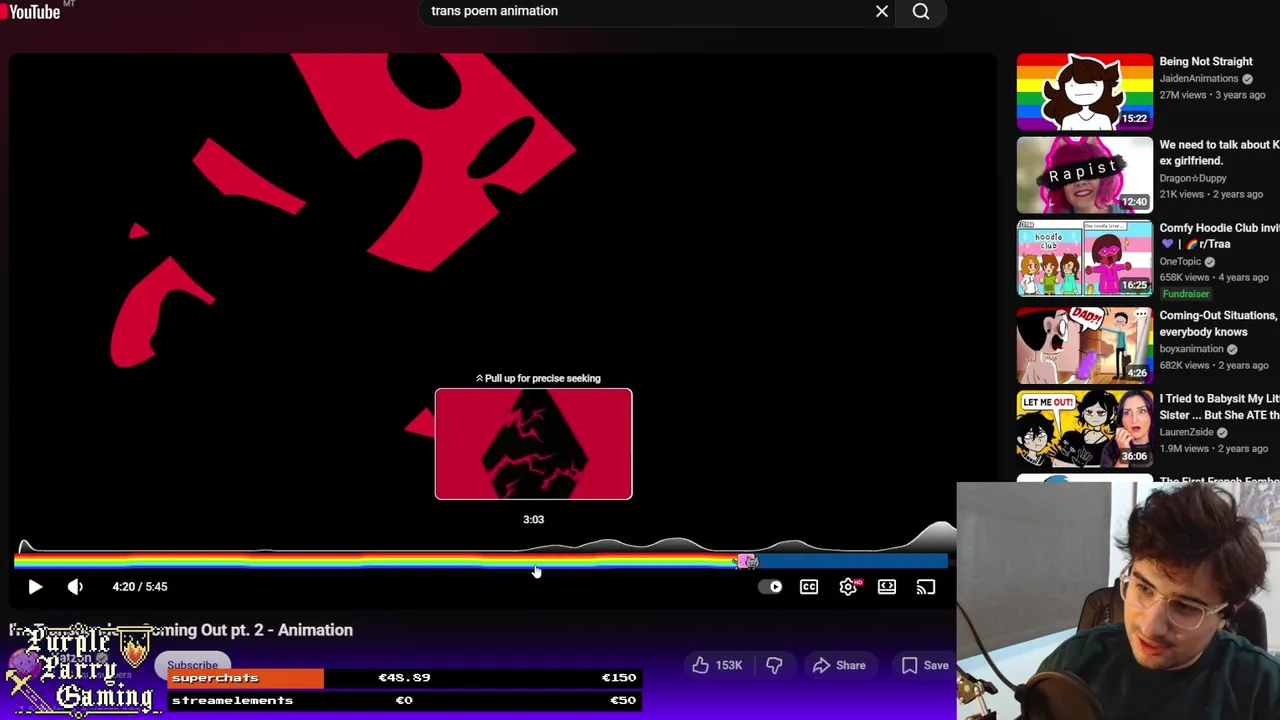The width and height of the screenshot is (1280, 720).
Task: Clear the search box with the X
Action: click(882, 11)
